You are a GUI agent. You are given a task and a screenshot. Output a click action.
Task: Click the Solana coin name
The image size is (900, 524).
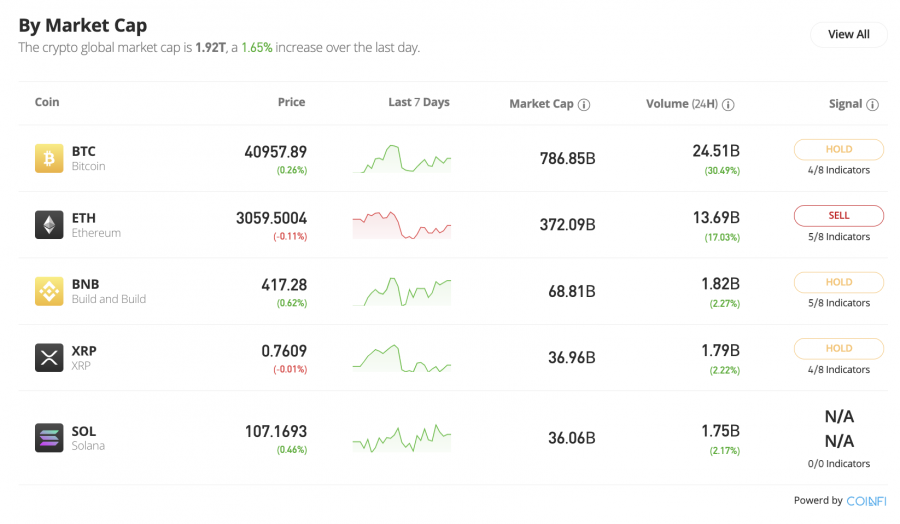pyautogui.click(x=88, y=446)
